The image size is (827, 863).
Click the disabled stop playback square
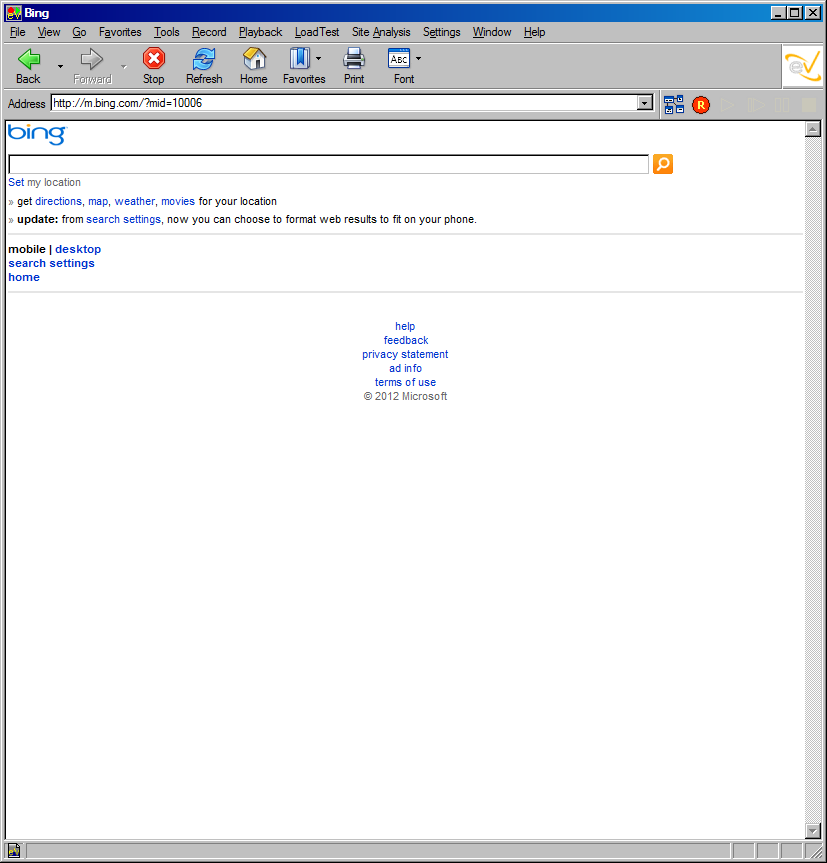pos(809,105)
